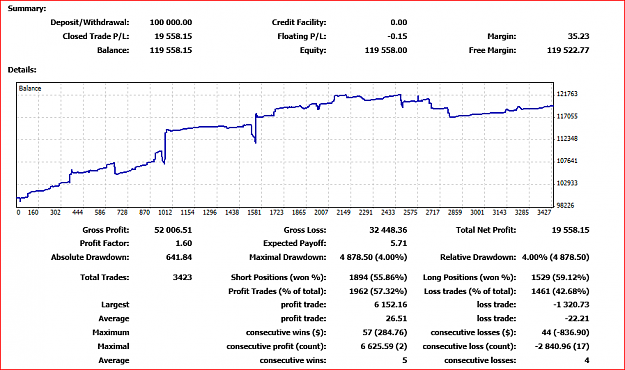The image size is (625, 370).
Task: Click consecutive wins value 57 (284.76)
Action: tap(385, 333)
